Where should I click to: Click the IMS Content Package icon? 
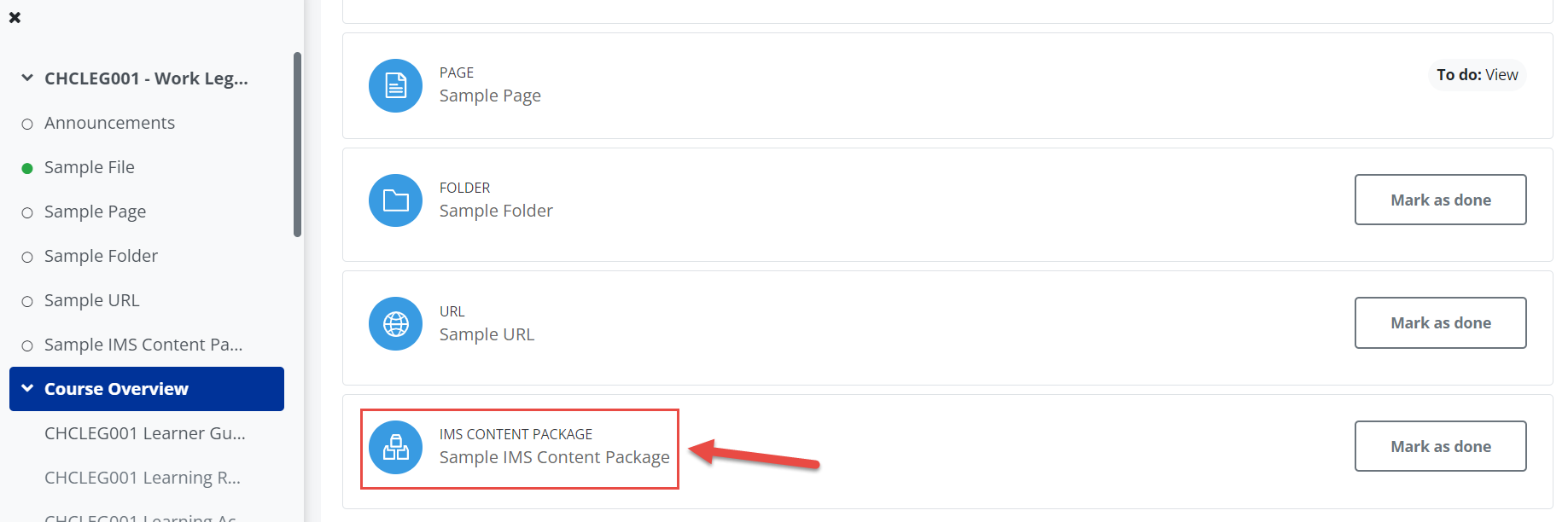[x=395, y=447]
